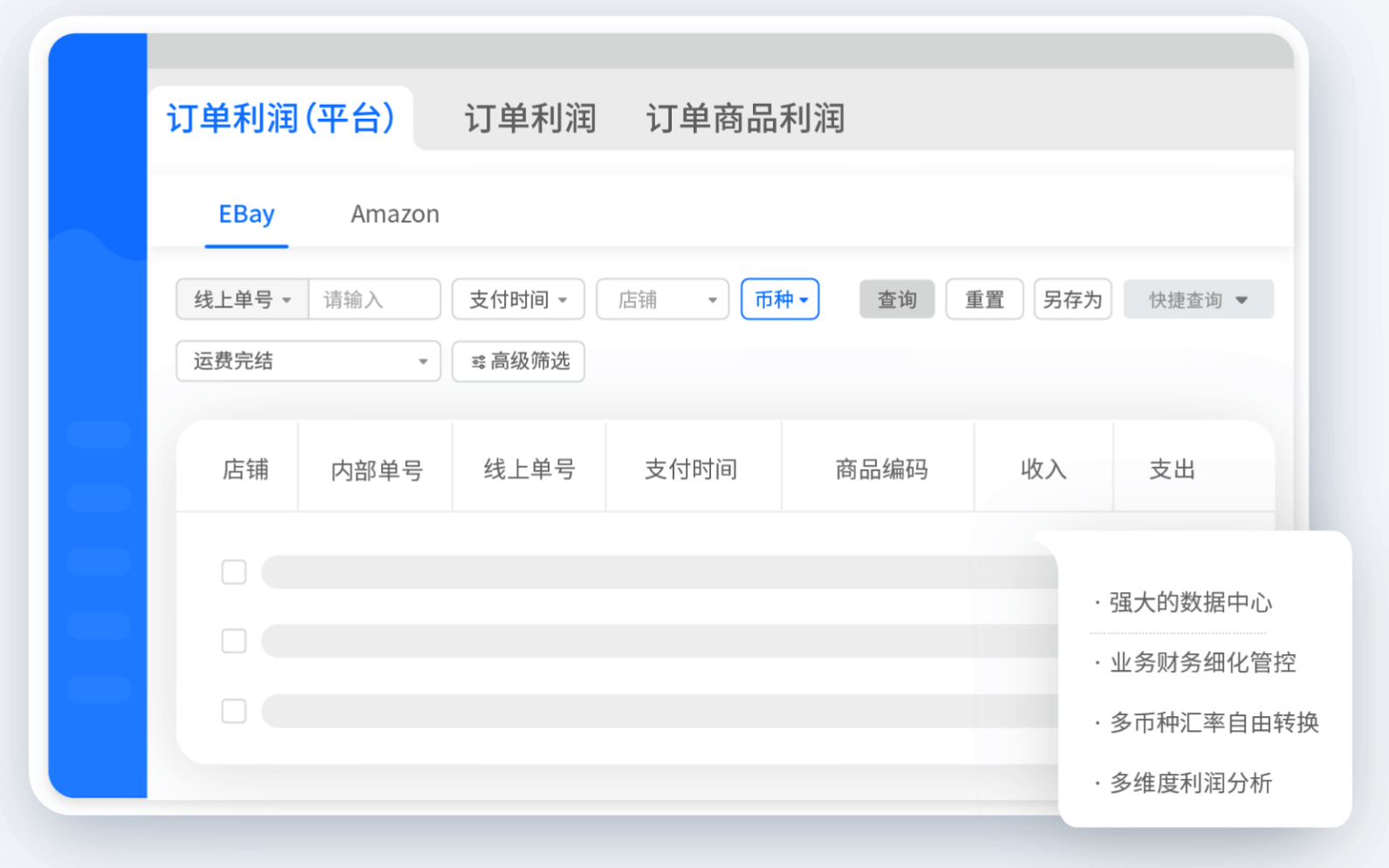Click the 线上单号 table column header

coord(529,470)
